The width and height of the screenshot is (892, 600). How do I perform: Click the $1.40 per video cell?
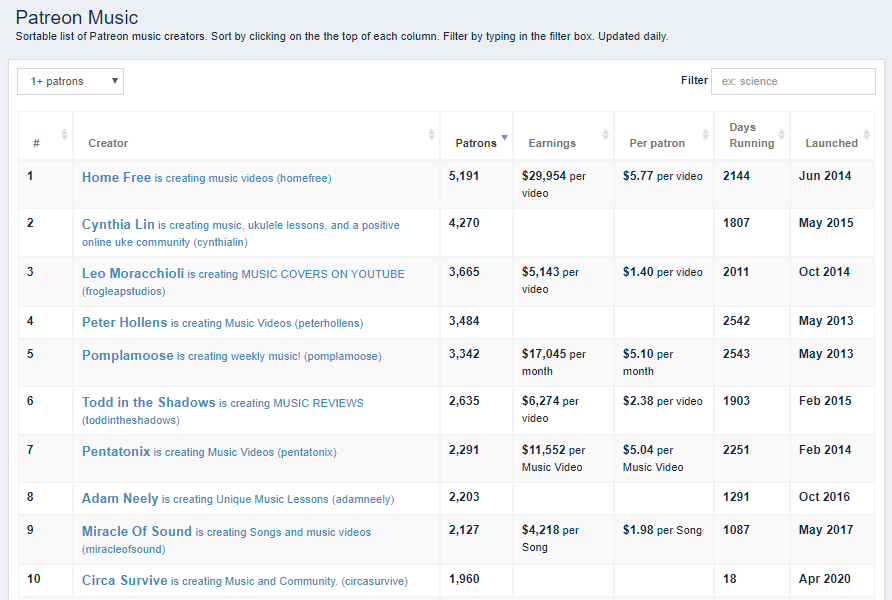(662, 272)
